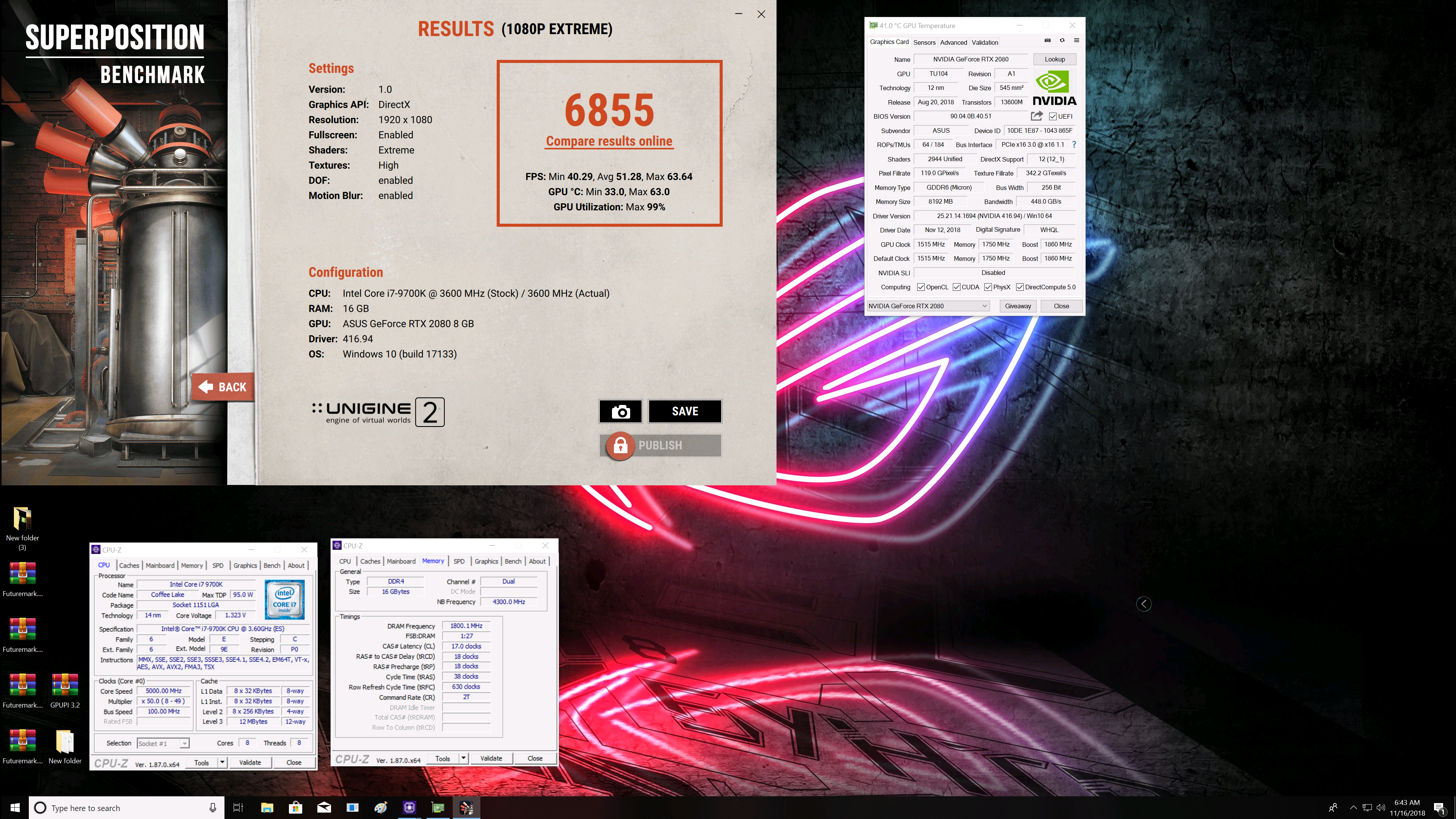Open SPD tab in right CPU-Z window
Screen dimensions: 1456x819
459,561
